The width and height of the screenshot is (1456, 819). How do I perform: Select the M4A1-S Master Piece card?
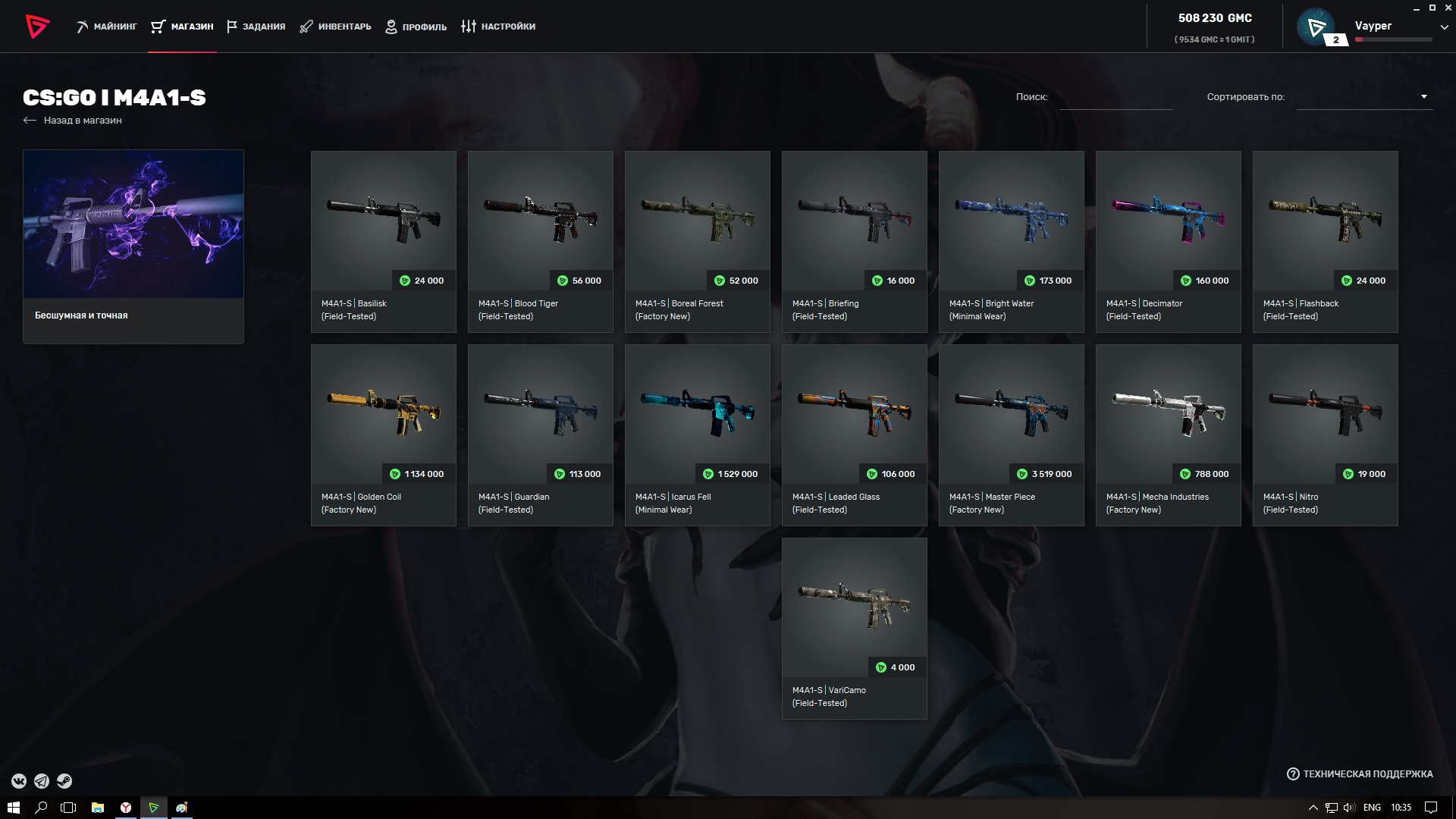(1012, 435)
